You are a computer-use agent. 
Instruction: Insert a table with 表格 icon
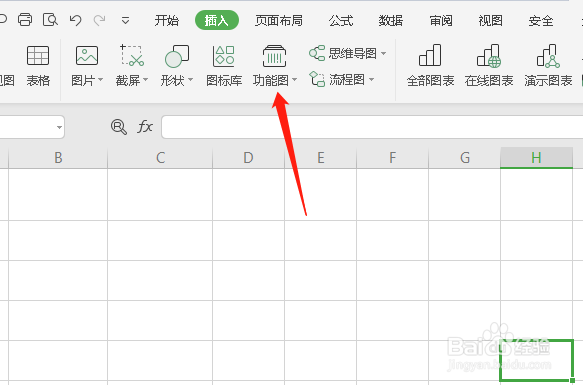(38, 66)
